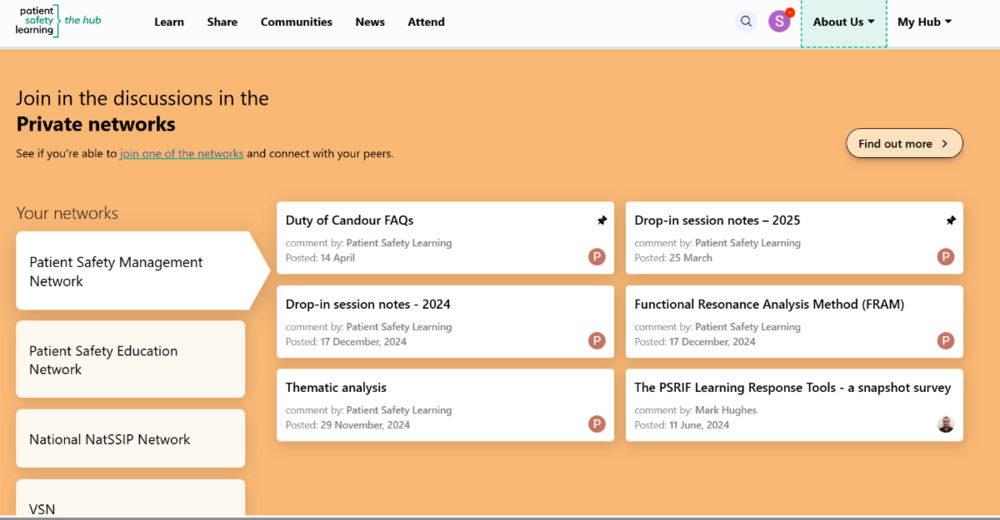This screenshot has width=1000, height=520.
Task: Click 'Posted: 25 March' date text
Action: pyautogui.click(x=673, y=258)
